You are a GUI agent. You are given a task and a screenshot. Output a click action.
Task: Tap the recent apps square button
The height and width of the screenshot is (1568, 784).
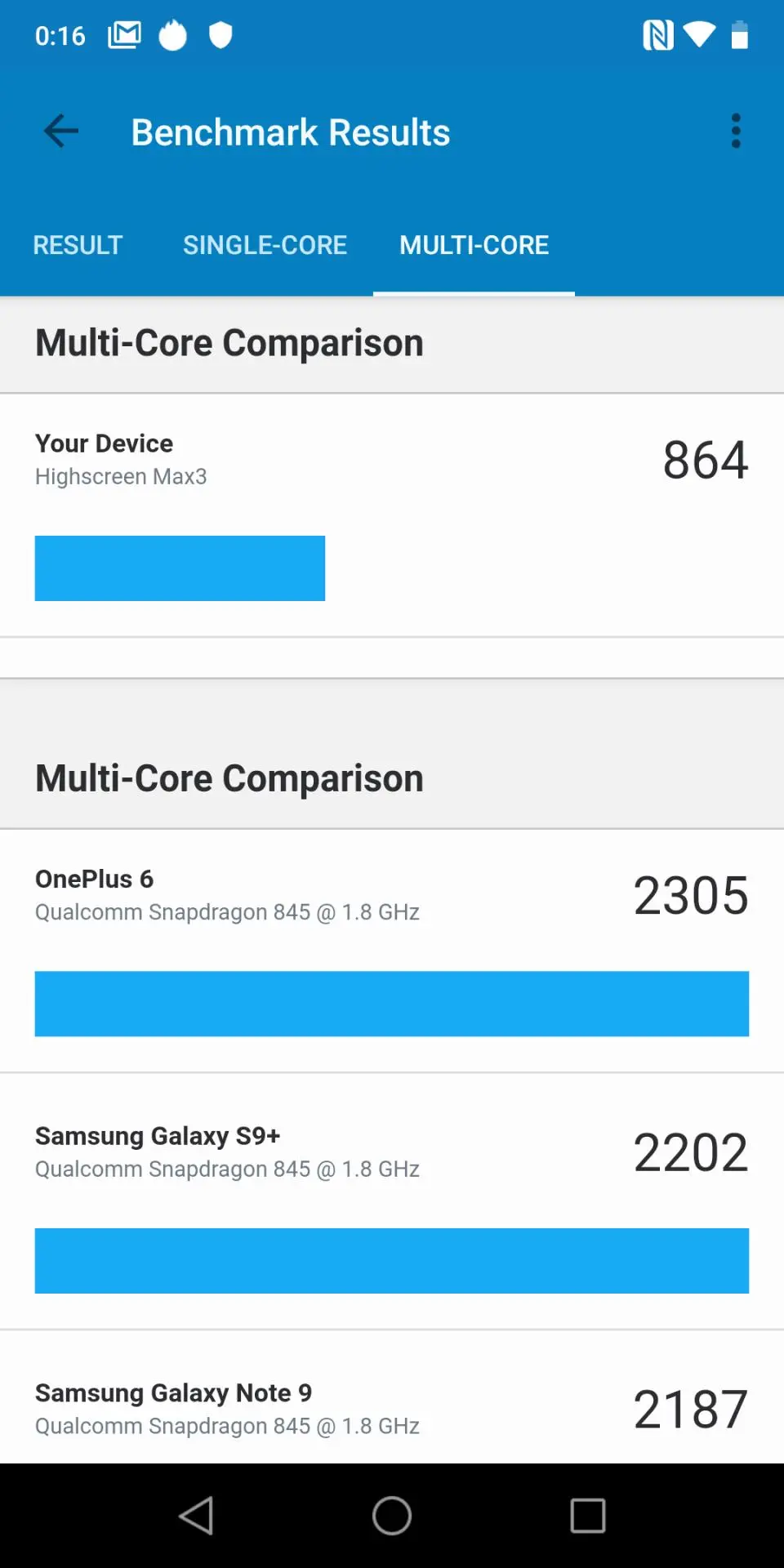(x=588, y=1516)
